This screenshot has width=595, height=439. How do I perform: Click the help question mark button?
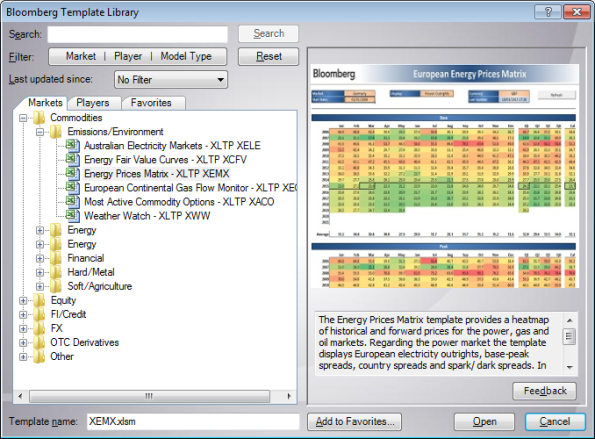tap(548, 12)
